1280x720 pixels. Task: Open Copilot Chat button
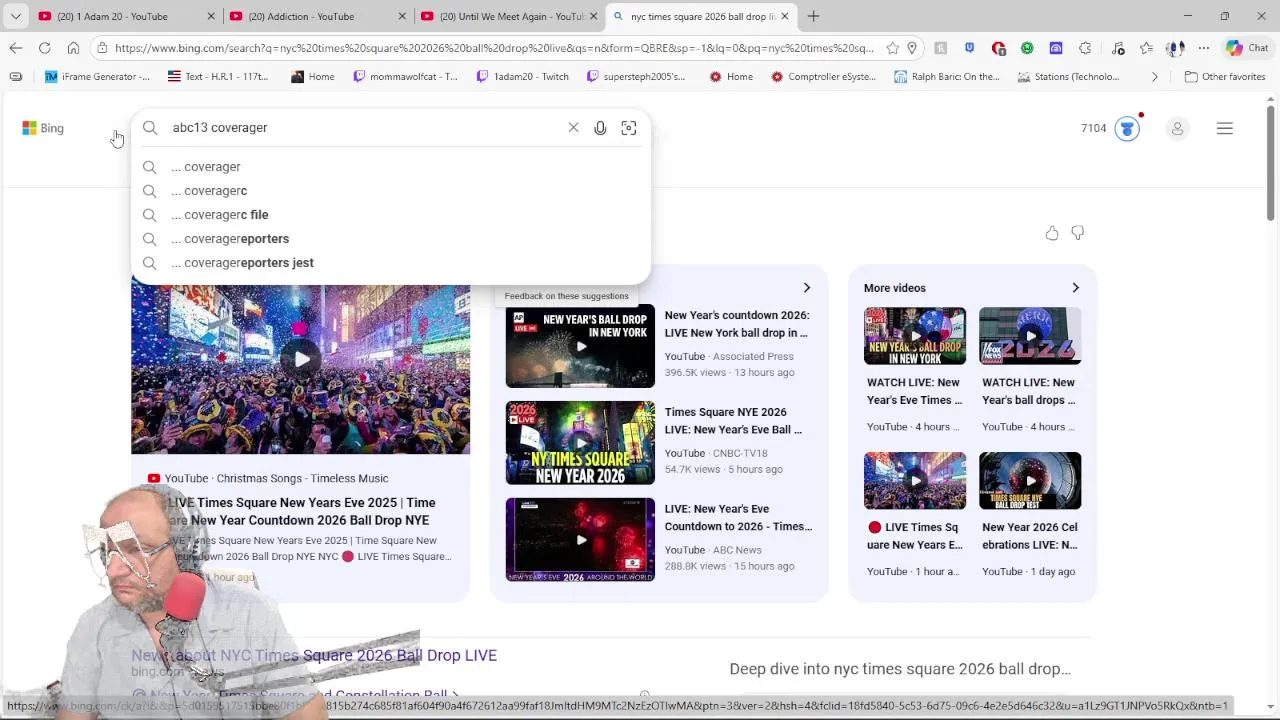[1247, 48]
